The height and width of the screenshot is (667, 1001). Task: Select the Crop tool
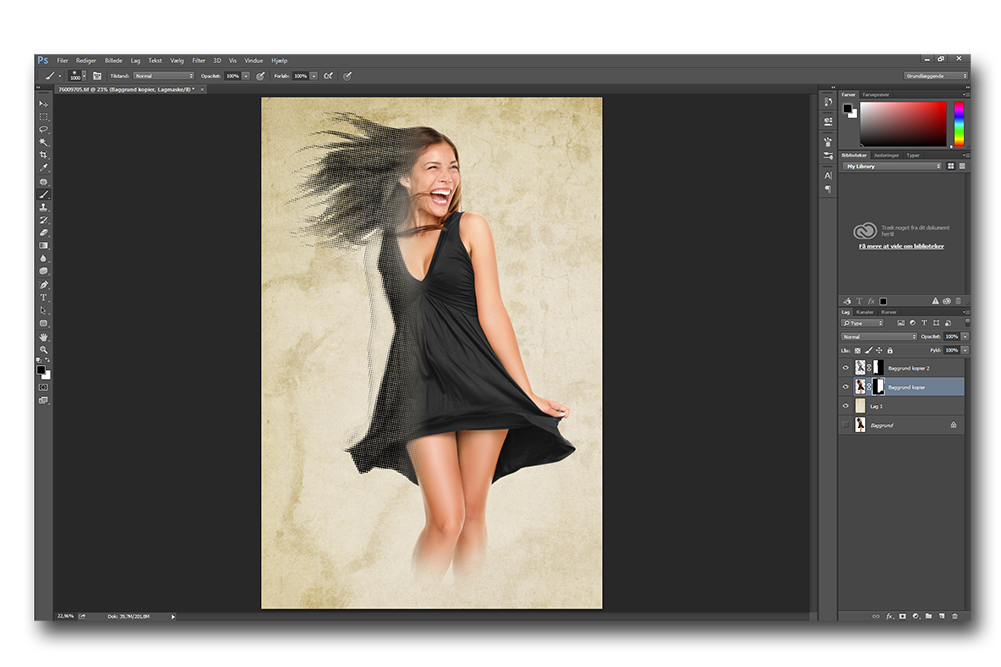click(x=43, y=155)
